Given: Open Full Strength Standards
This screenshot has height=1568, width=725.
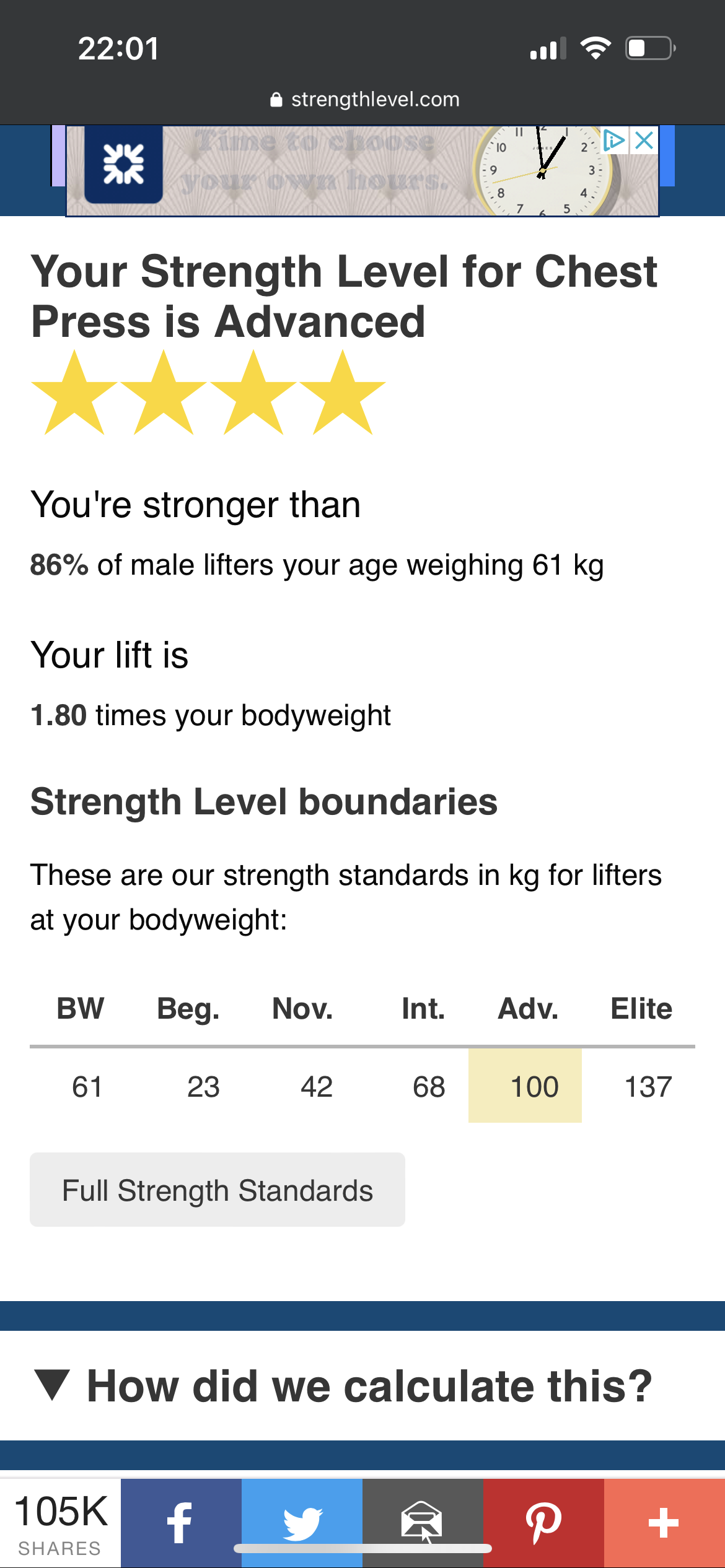Looking at the screenshot, I should tap(217, 1190).
